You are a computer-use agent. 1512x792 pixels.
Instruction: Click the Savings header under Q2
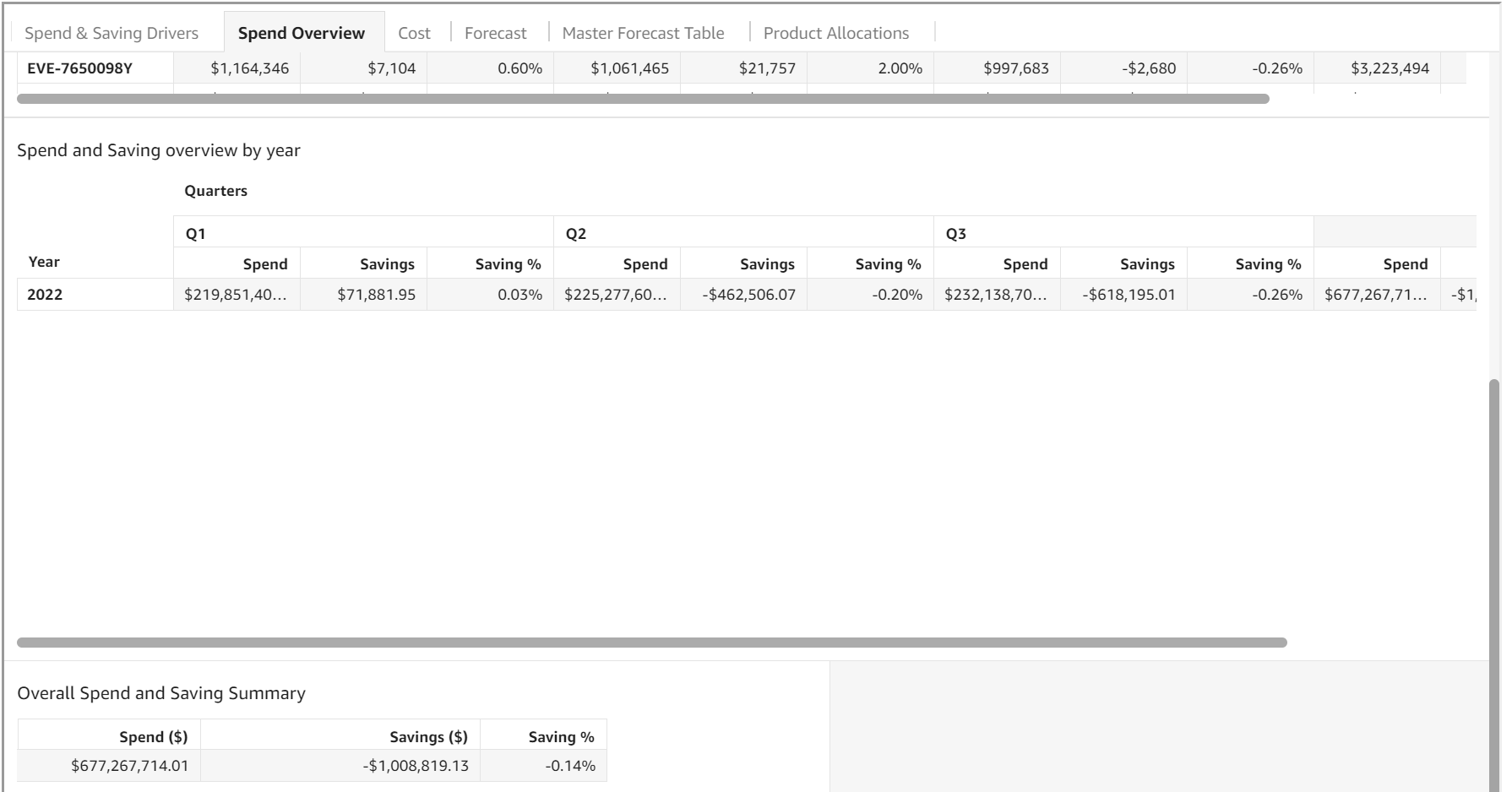coord(766,264)
